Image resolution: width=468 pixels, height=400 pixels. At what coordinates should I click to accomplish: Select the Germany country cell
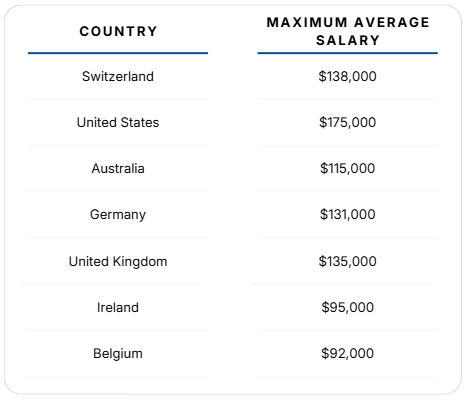point(118,214)
